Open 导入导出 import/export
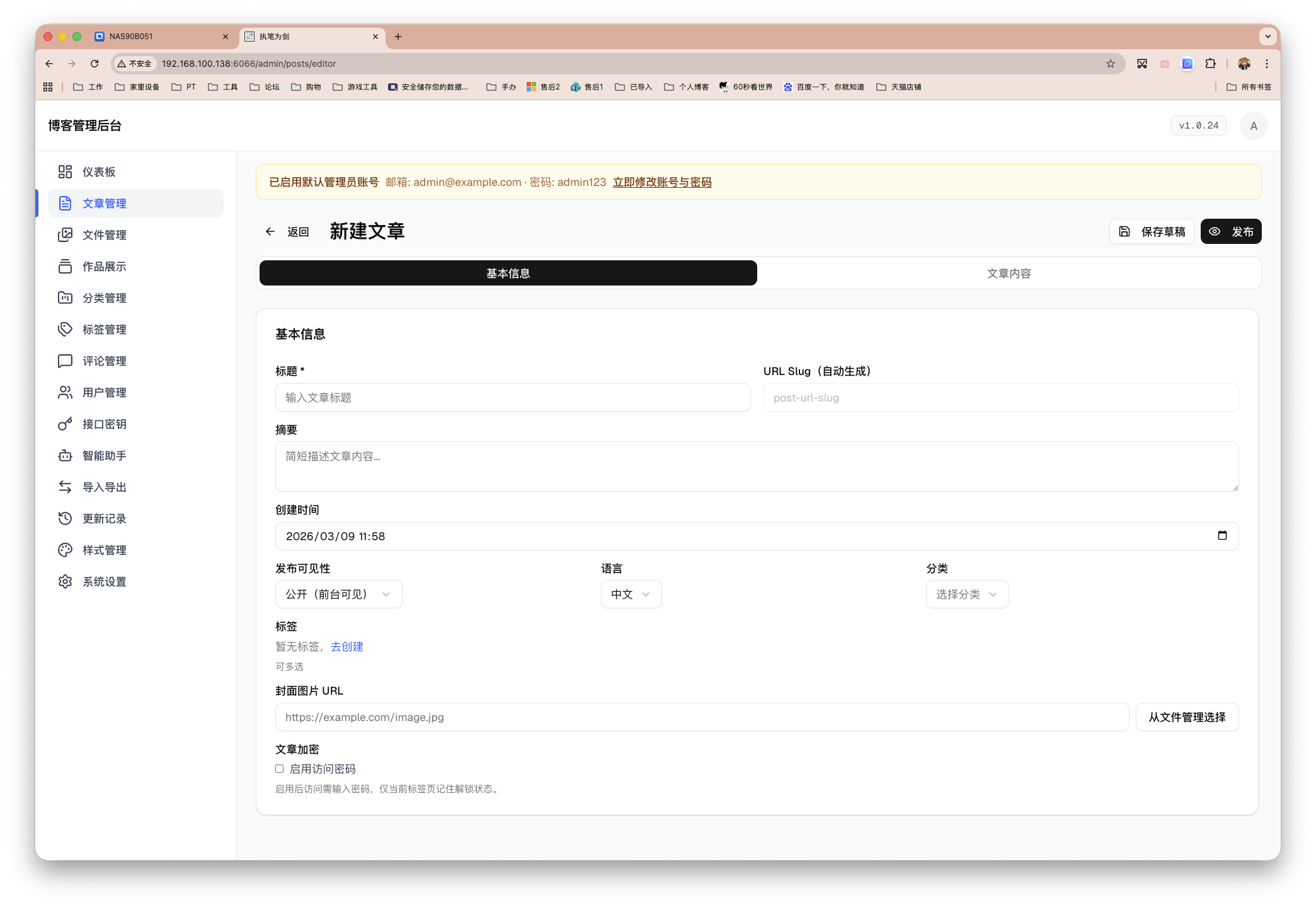1316x907 pixels. [104, 487]
